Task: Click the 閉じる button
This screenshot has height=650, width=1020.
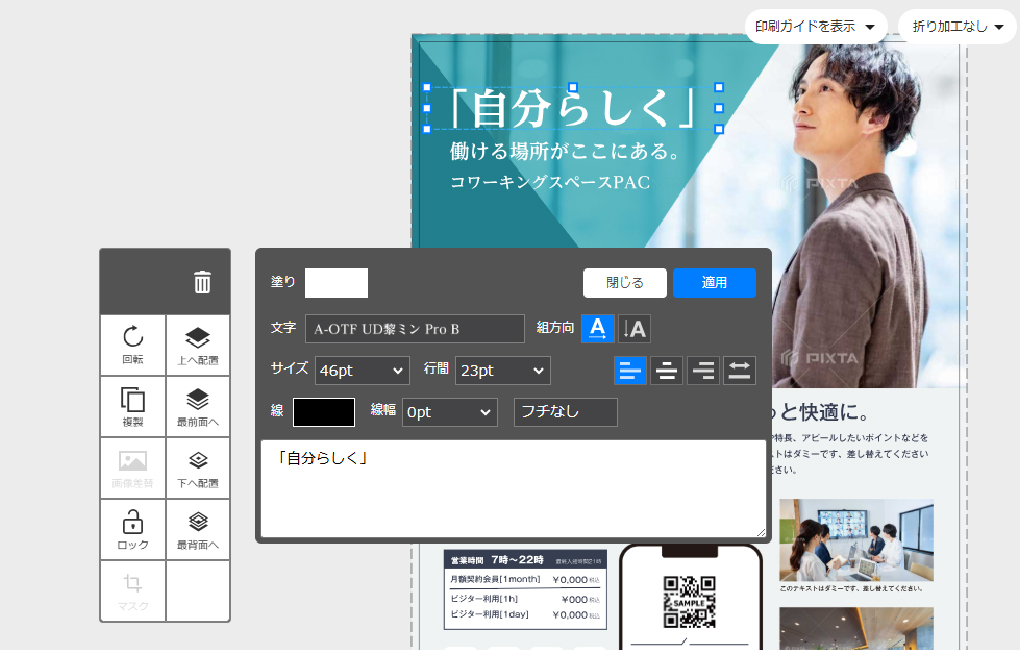Action: click(x=625, y=283)
